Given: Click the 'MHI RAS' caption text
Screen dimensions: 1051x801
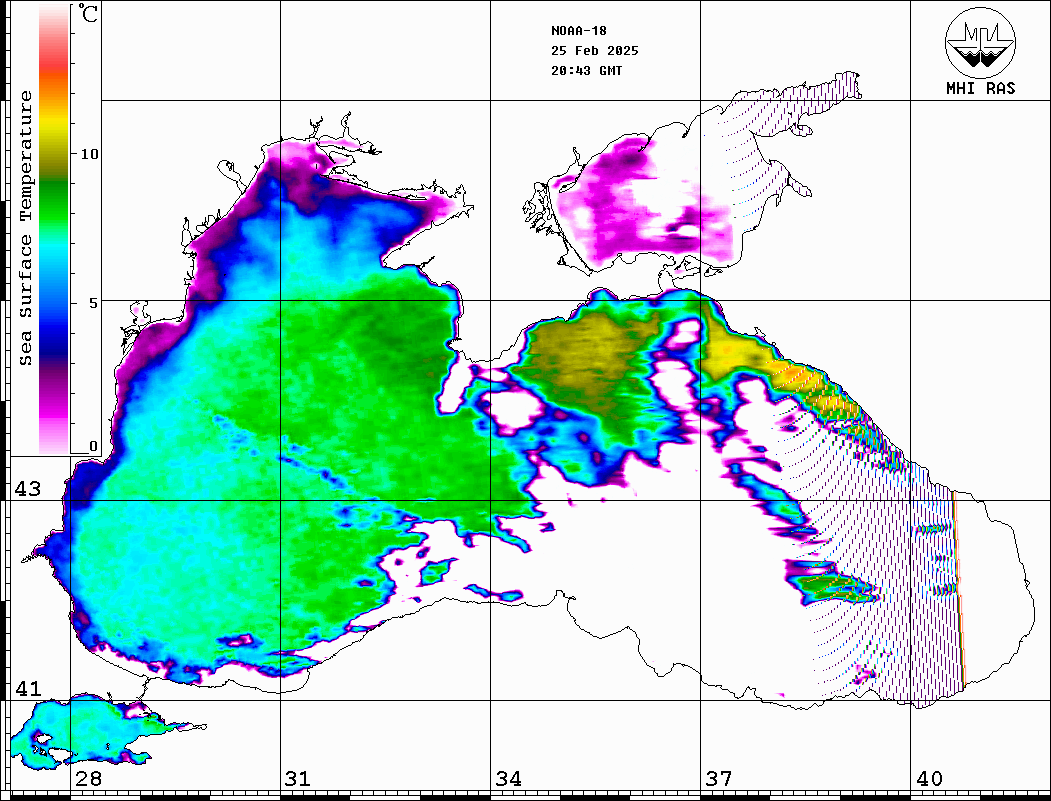Looking at the screenshot, I should point(981,88).
